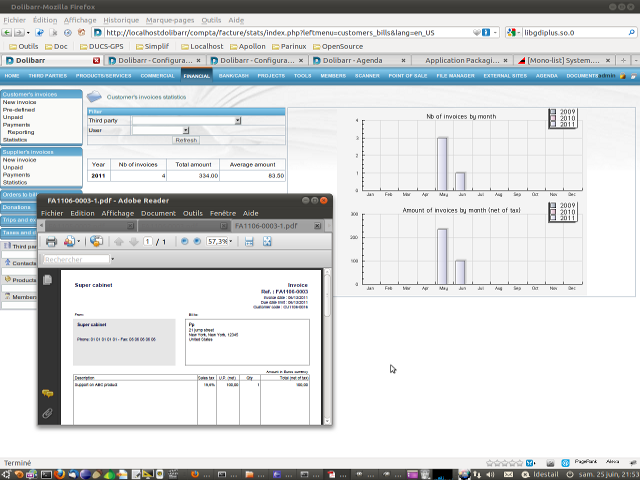This screenshot has width=640, height=480.
Task: Click the Firefox reload icon
Action: point(40,32)
